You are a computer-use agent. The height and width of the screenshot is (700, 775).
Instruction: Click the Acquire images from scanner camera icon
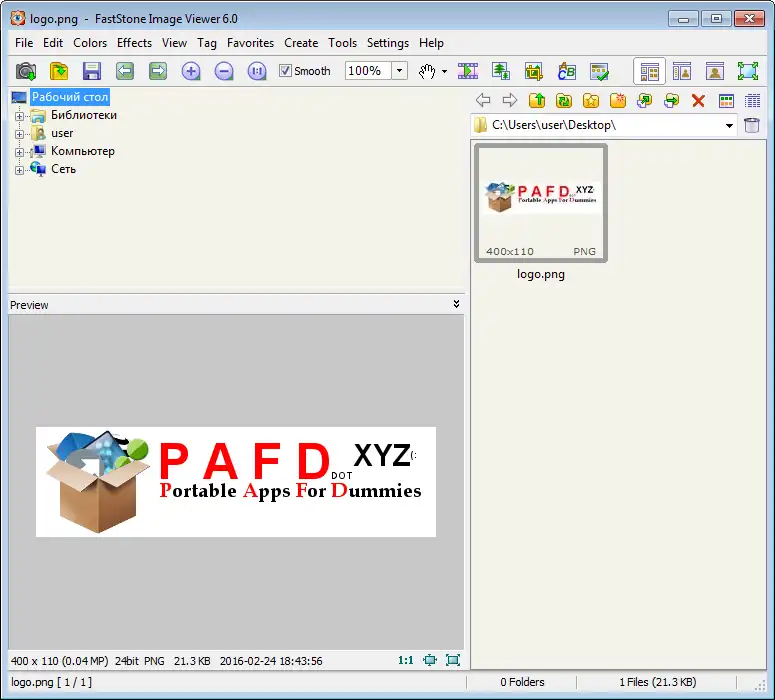click(x=26, y=71)
